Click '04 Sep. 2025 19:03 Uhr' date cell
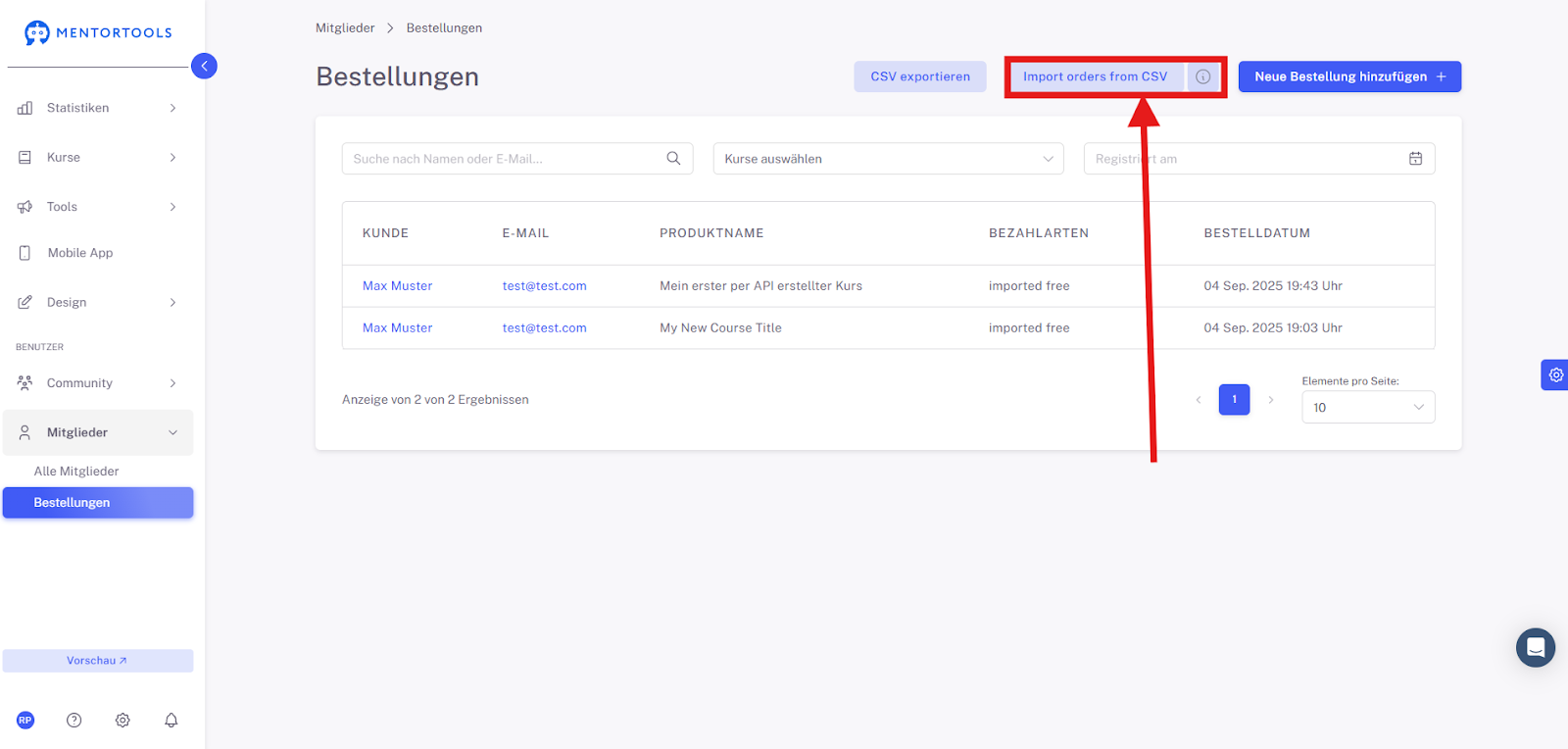 [1273, 327]
